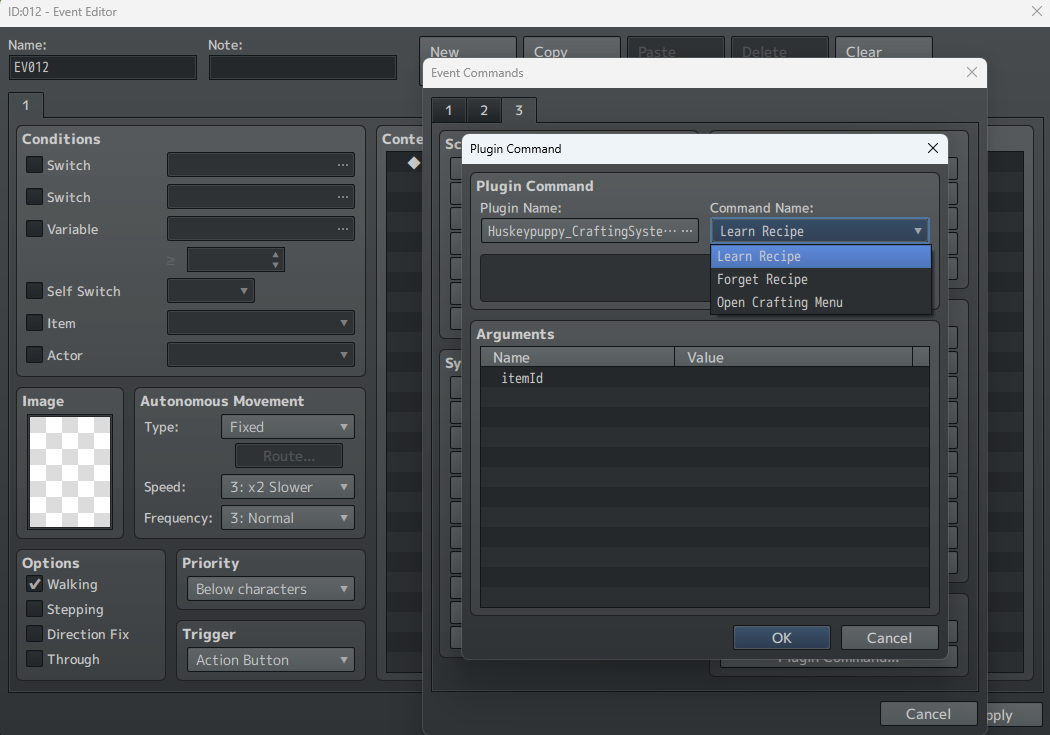Click the Name column header
Viewport: 1050px width, 735px height.
[577, 357]
